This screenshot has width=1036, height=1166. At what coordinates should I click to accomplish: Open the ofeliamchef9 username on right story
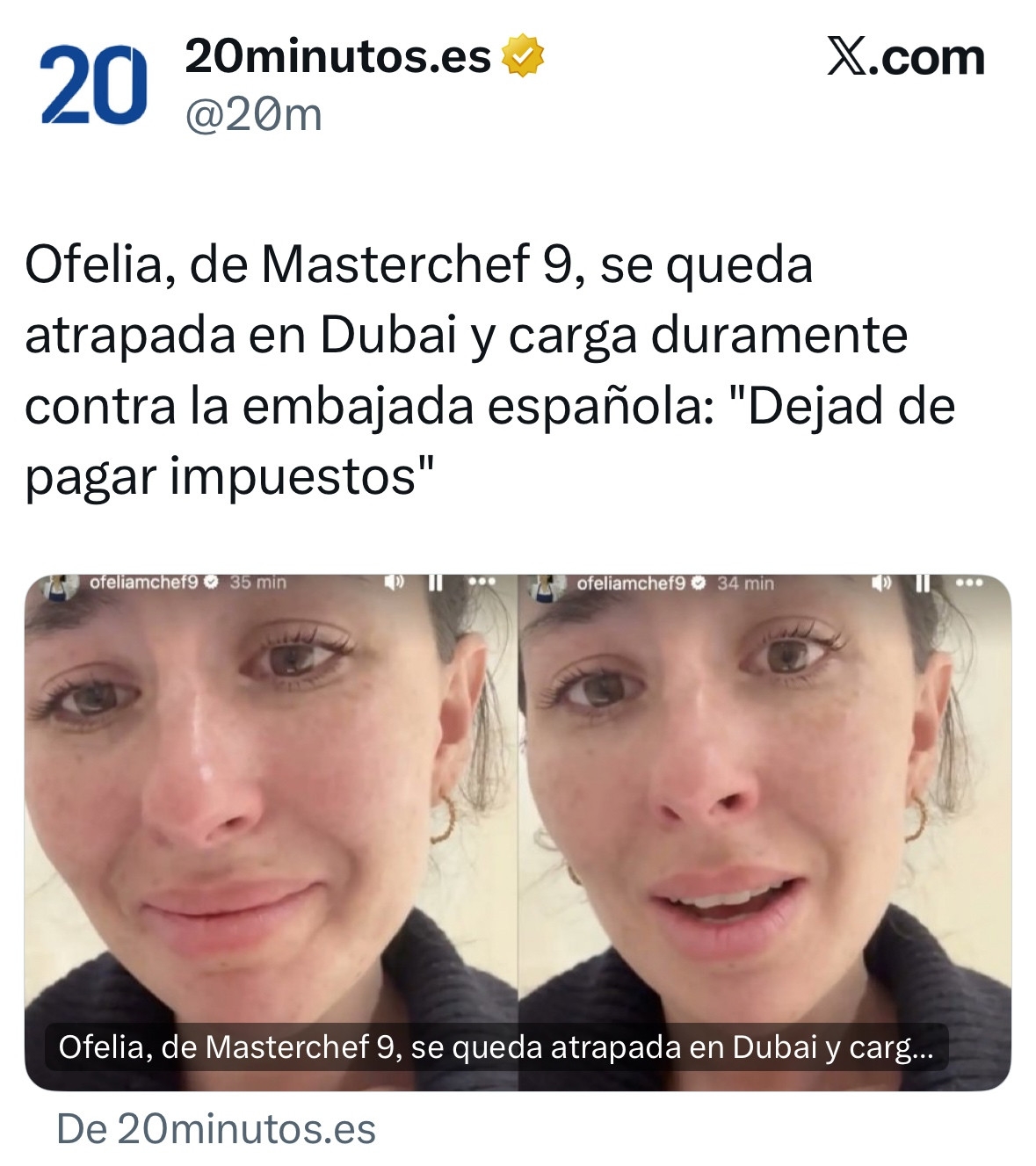632,583
